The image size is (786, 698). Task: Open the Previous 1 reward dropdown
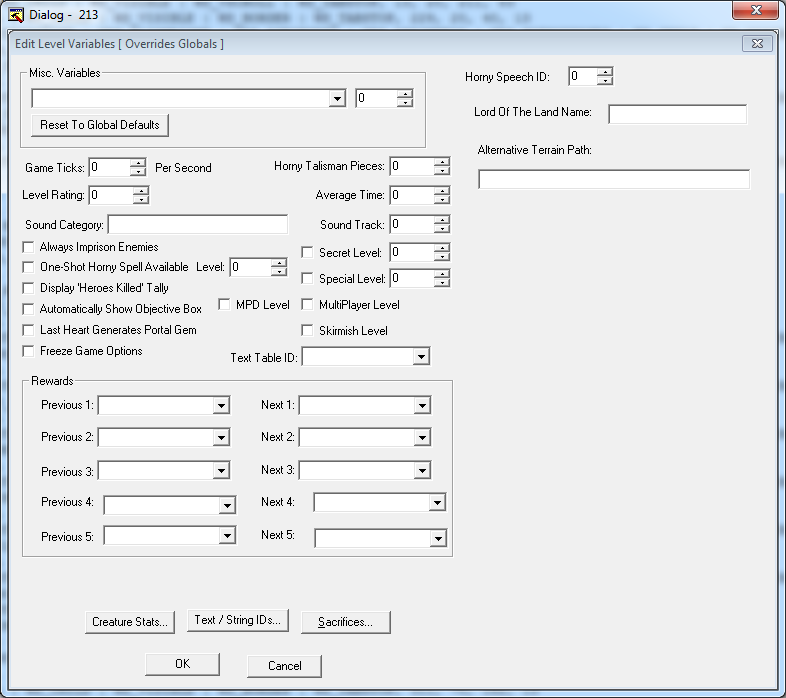tap(221, 406)
